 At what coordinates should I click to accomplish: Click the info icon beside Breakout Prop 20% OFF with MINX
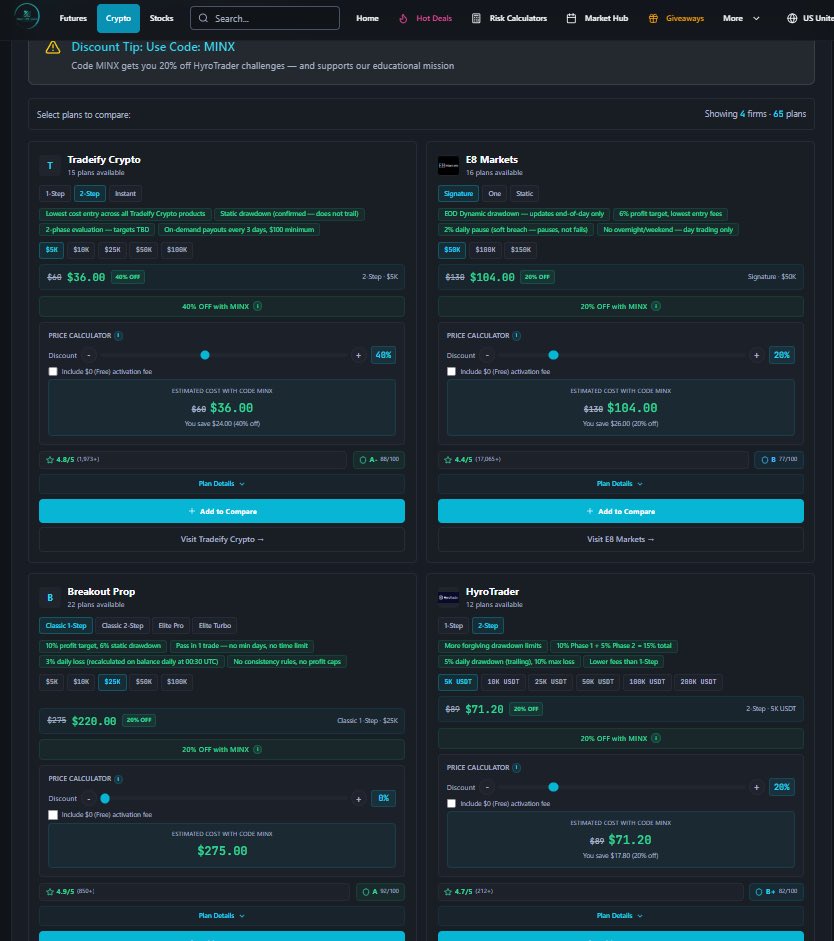257,749
